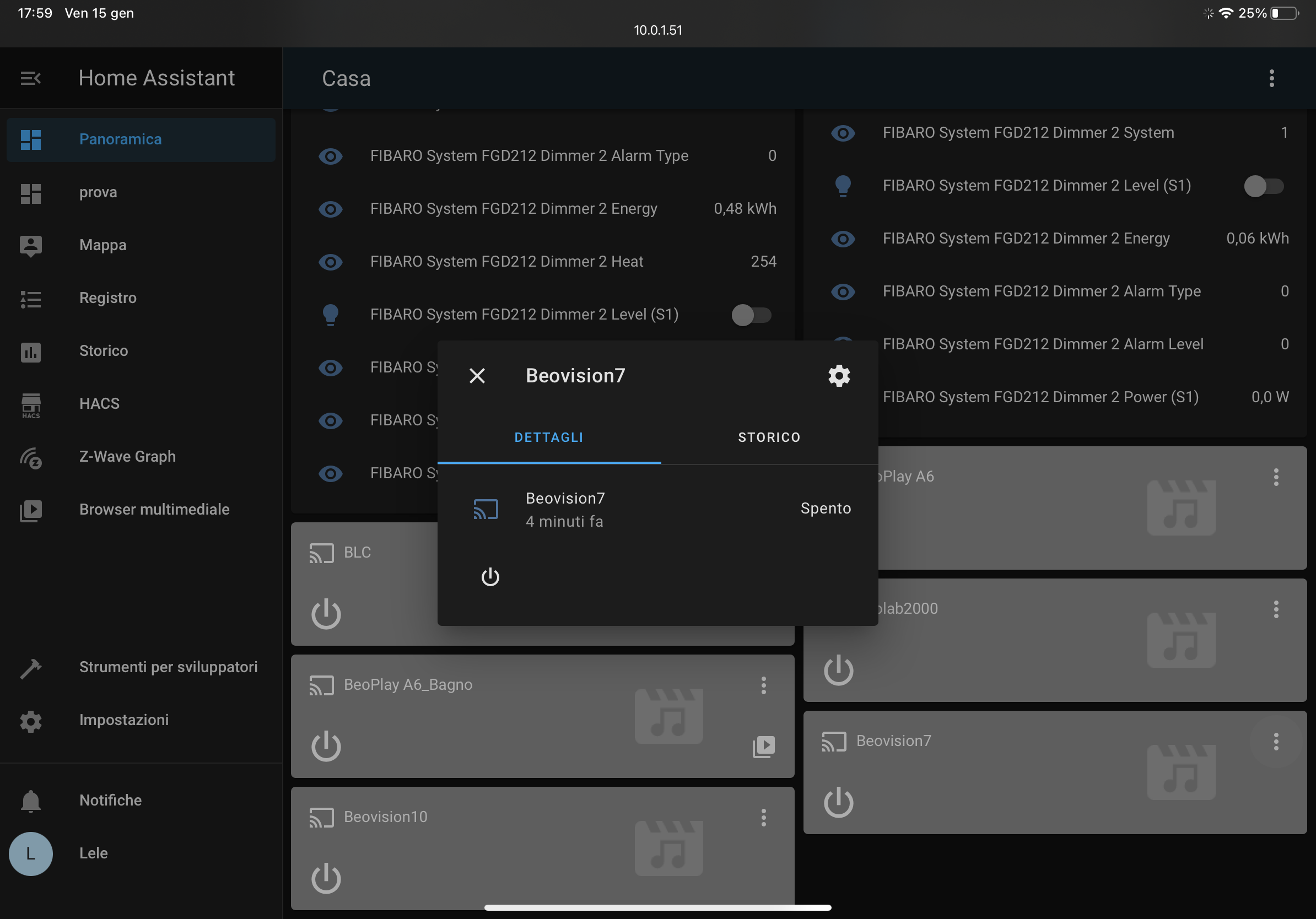Open Lele user profile

pos(93,853)
